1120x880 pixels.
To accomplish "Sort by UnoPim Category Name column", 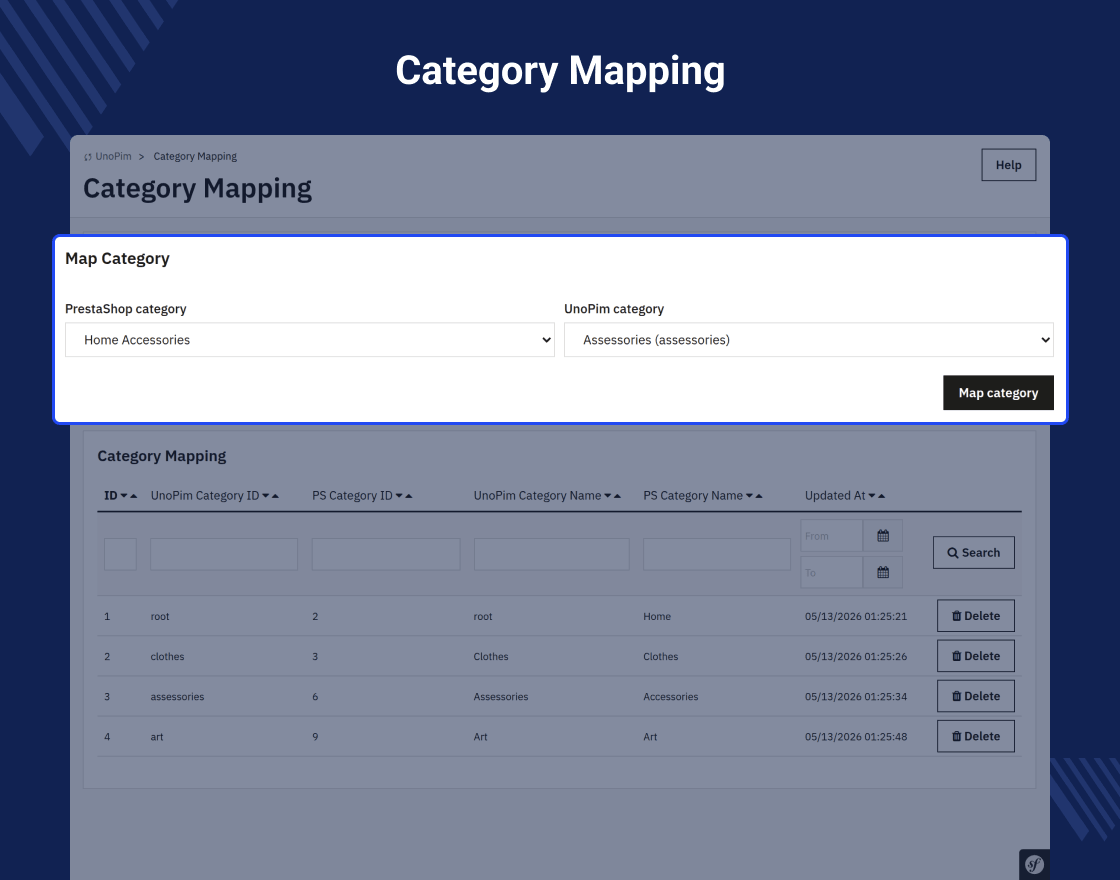I will 547,496.
